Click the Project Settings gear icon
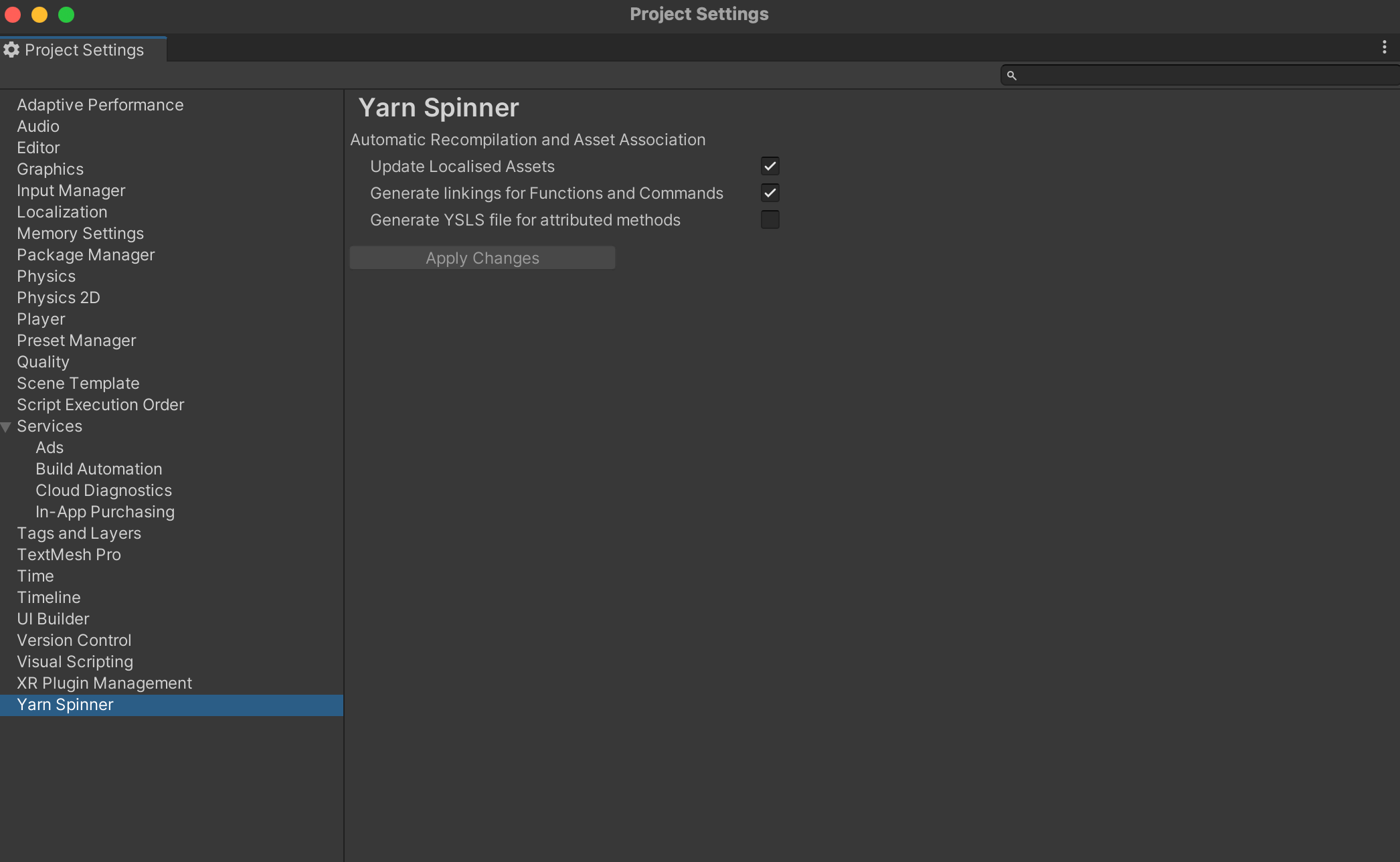The image size is (1400, 862). coord(11,50)
